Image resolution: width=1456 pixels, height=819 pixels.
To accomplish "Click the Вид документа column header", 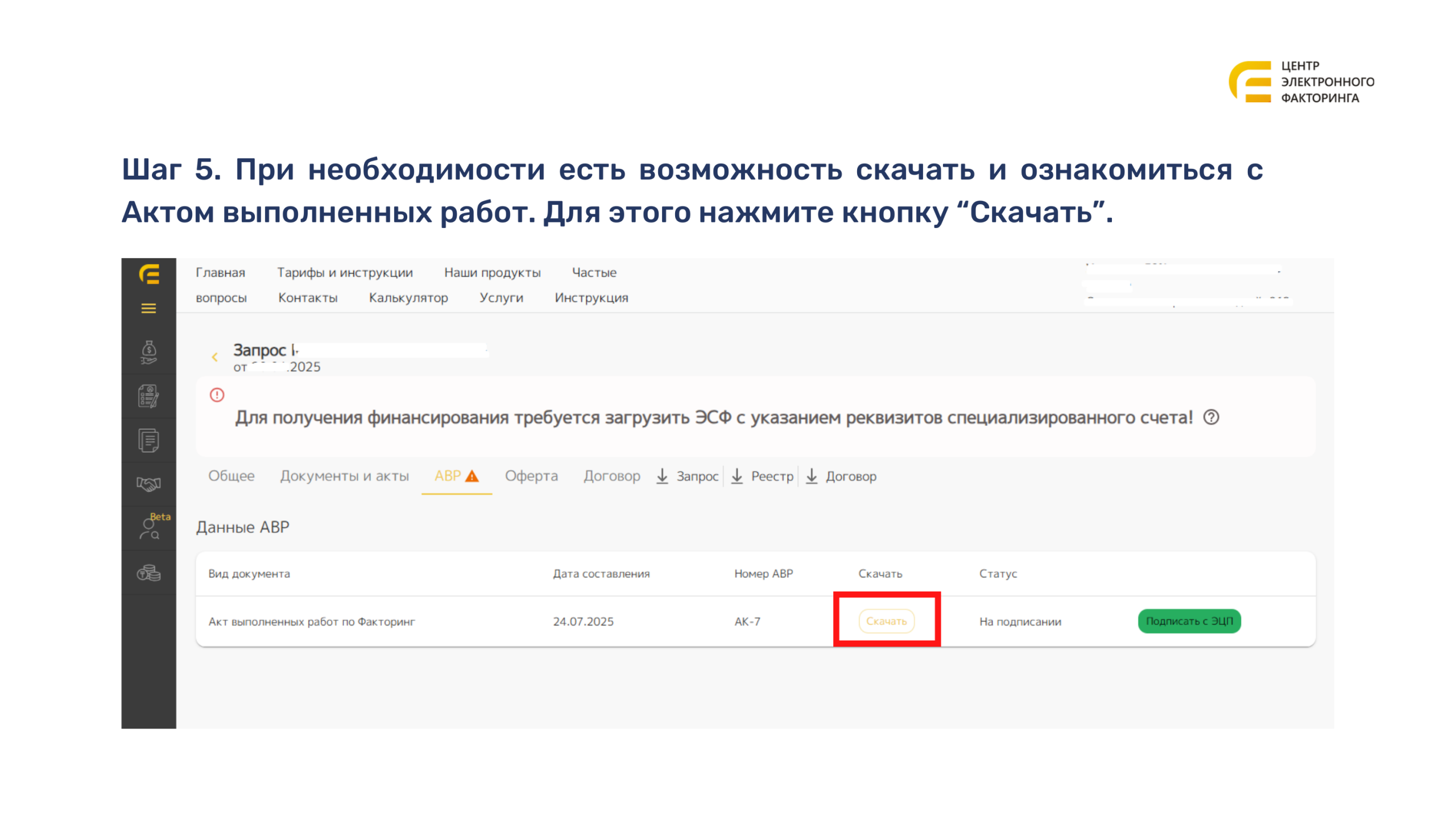I will click(x=249, y=573).
